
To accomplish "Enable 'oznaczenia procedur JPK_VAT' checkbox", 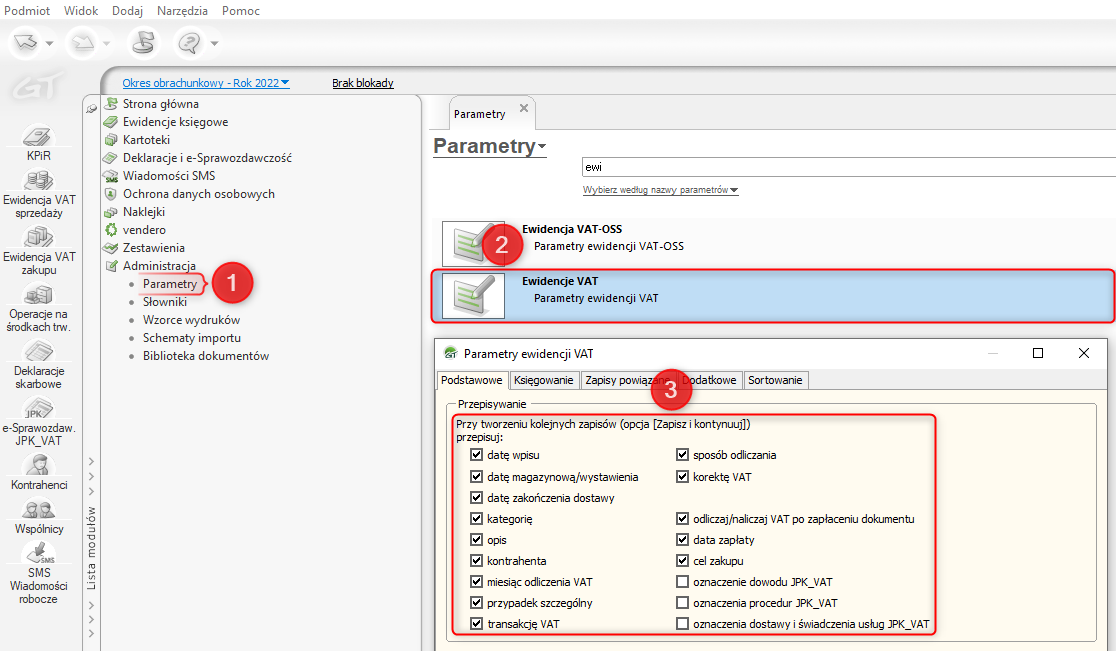I will pyautogui.click(x=683, y=603).
